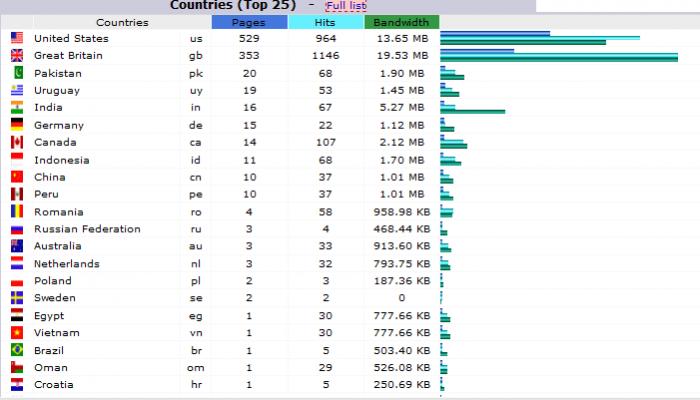This screenshot has width=700, height=400.
Task: Select the Pakistan flag icon
Action: click(x=17, y=73)
